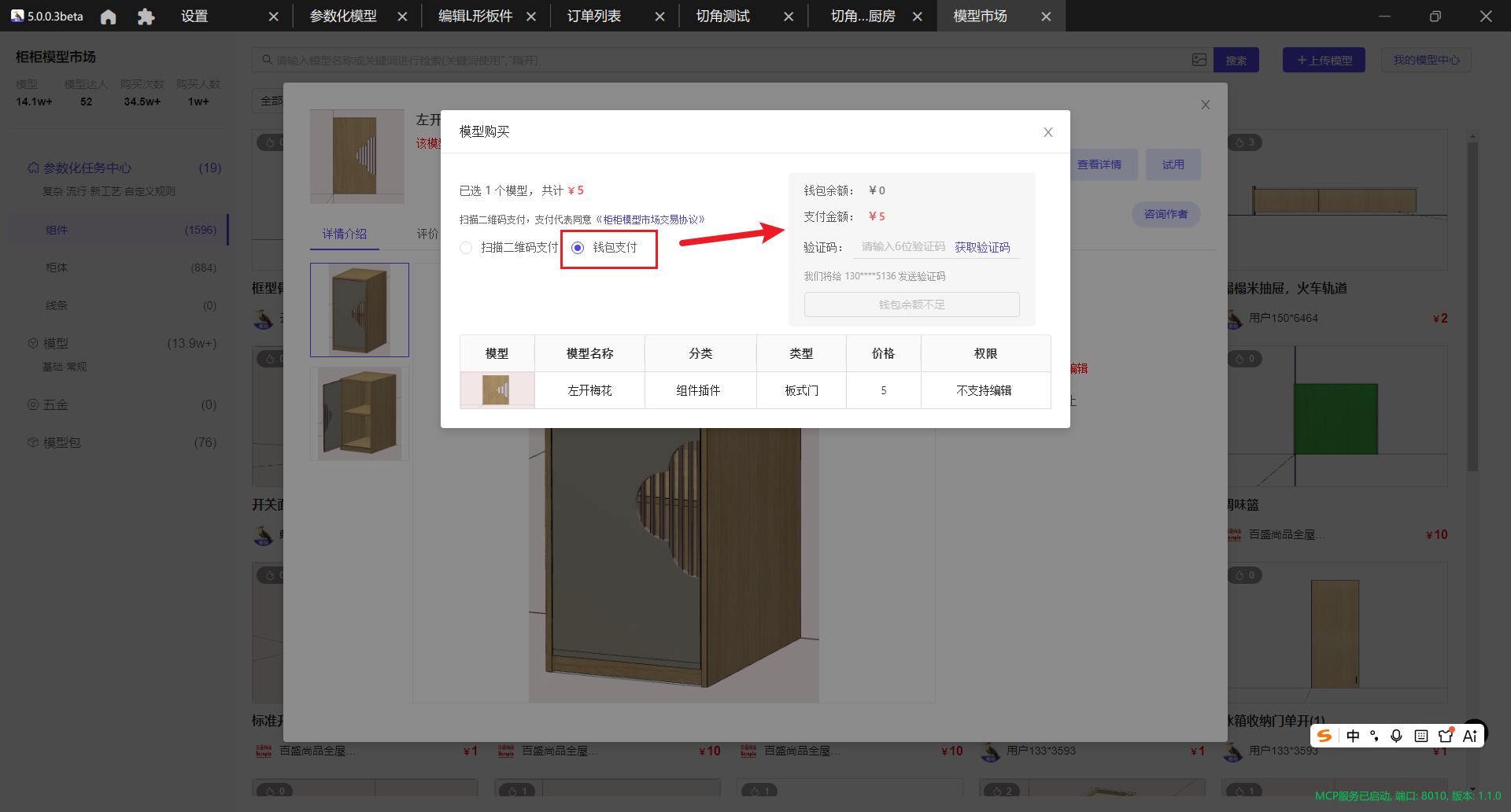Click the 左开梅花 model thumbnail in table
This screenshot has height=812, width=1511.
(496, 390)
